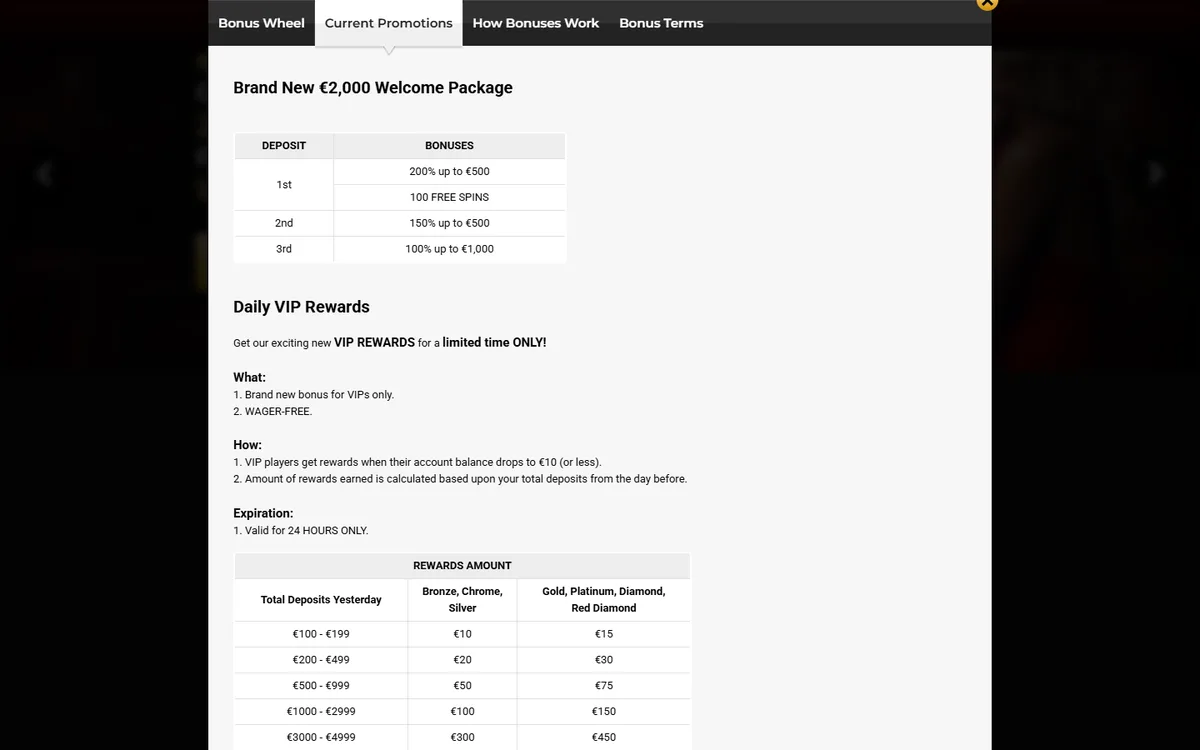Click the REWARDS AMOUNT table header
Screen dimensions: 1200x750
tap(462, 566)
